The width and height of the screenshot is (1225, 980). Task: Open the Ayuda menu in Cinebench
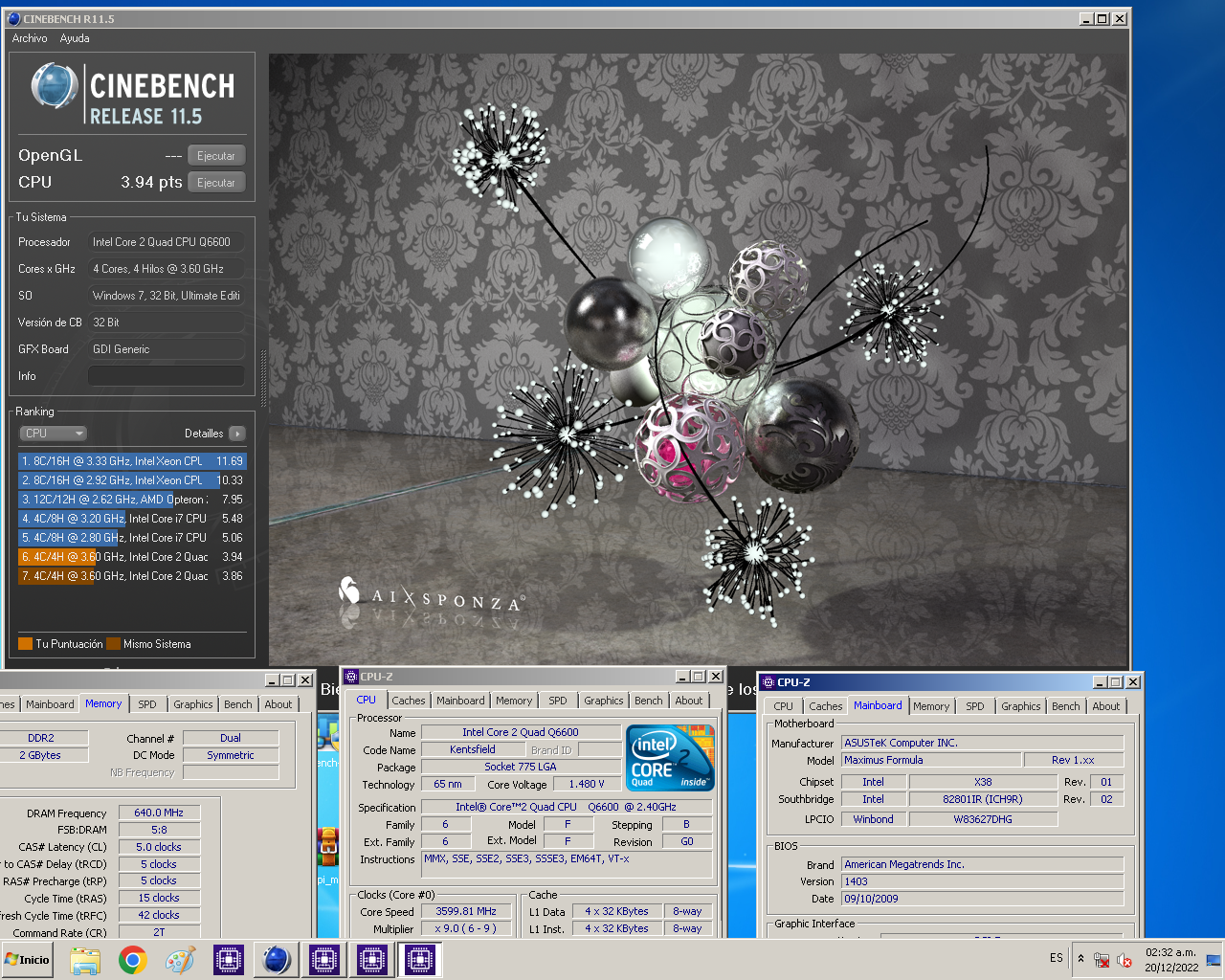[x=75, y=38]
